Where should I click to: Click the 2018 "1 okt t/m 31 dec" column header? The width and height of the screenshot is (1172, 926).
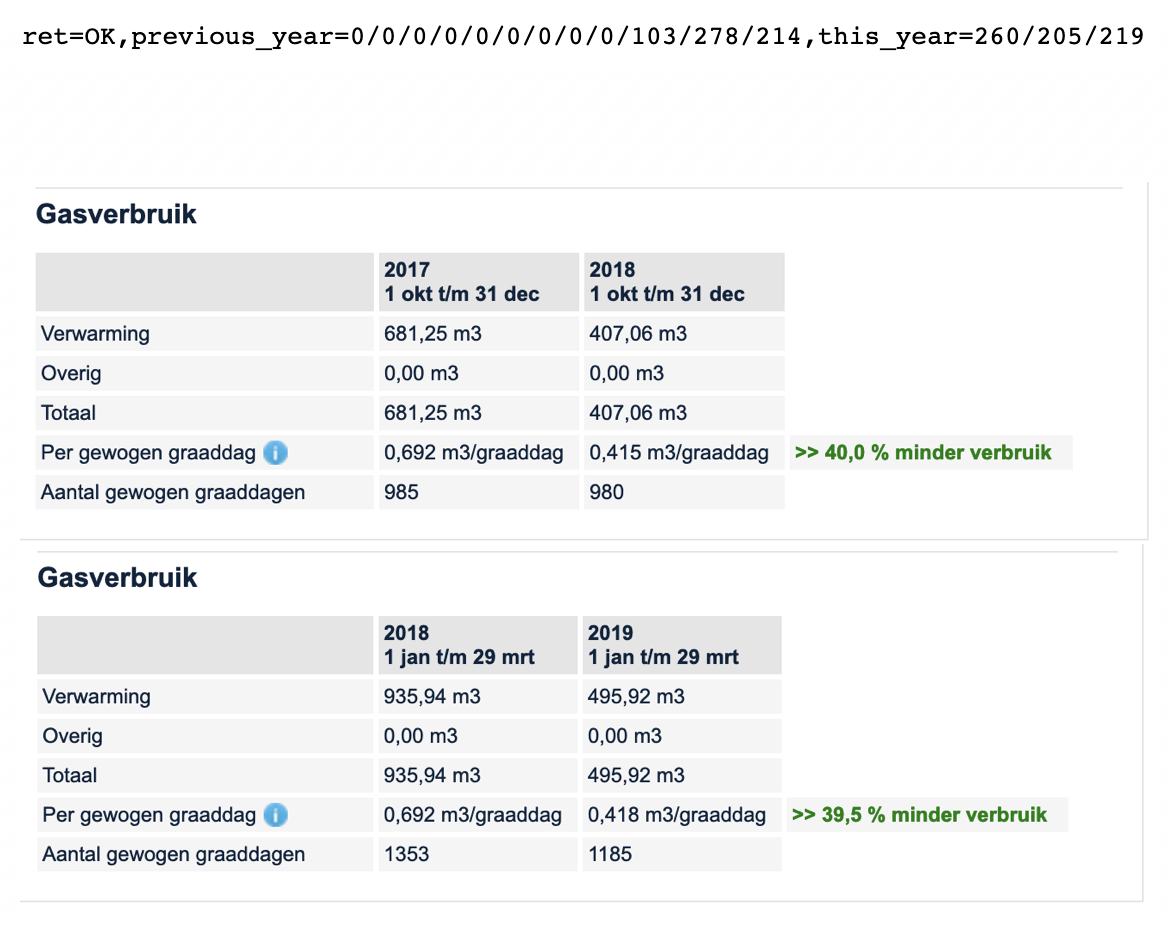(667, 282)
